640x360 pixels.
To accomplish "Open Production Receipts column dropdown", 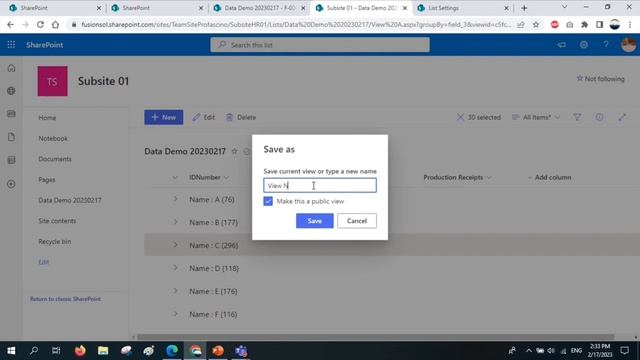I will [x=457, y=177].
